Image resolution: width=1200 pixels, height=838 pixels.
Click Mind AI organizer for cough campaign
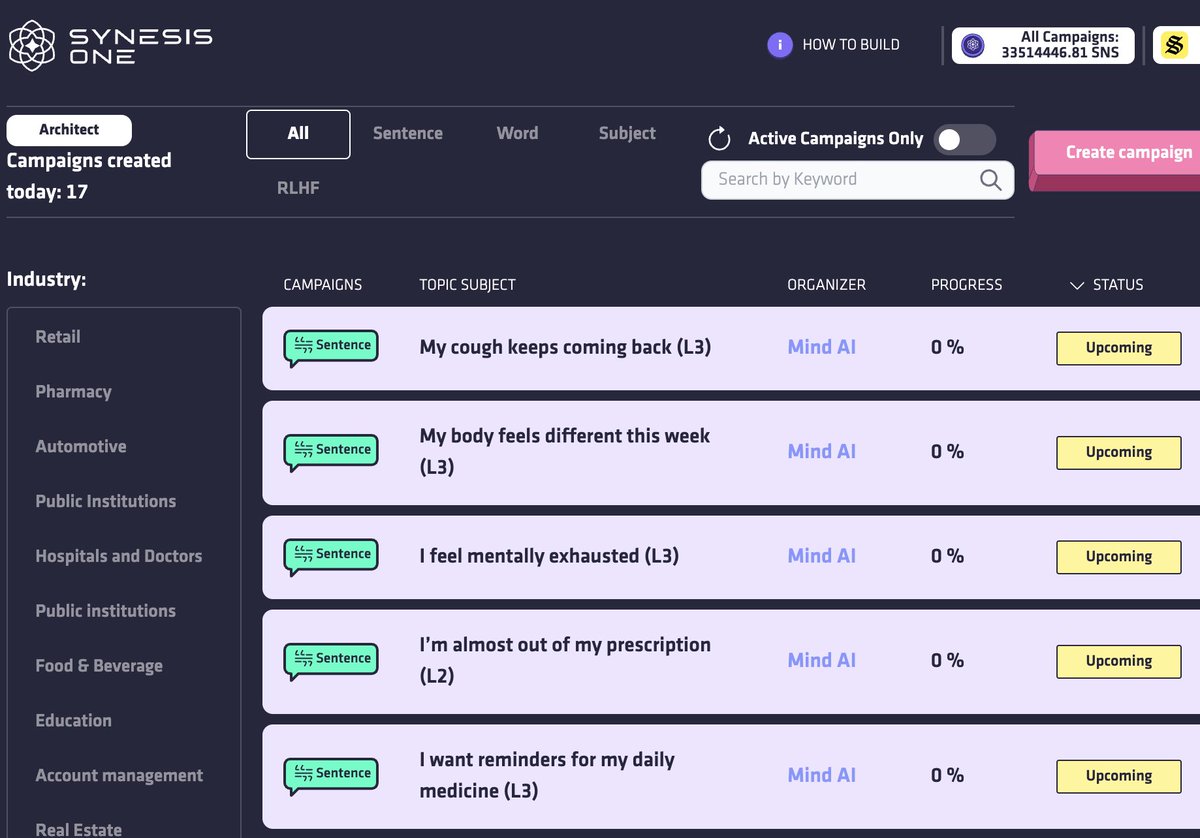point(822,347)
